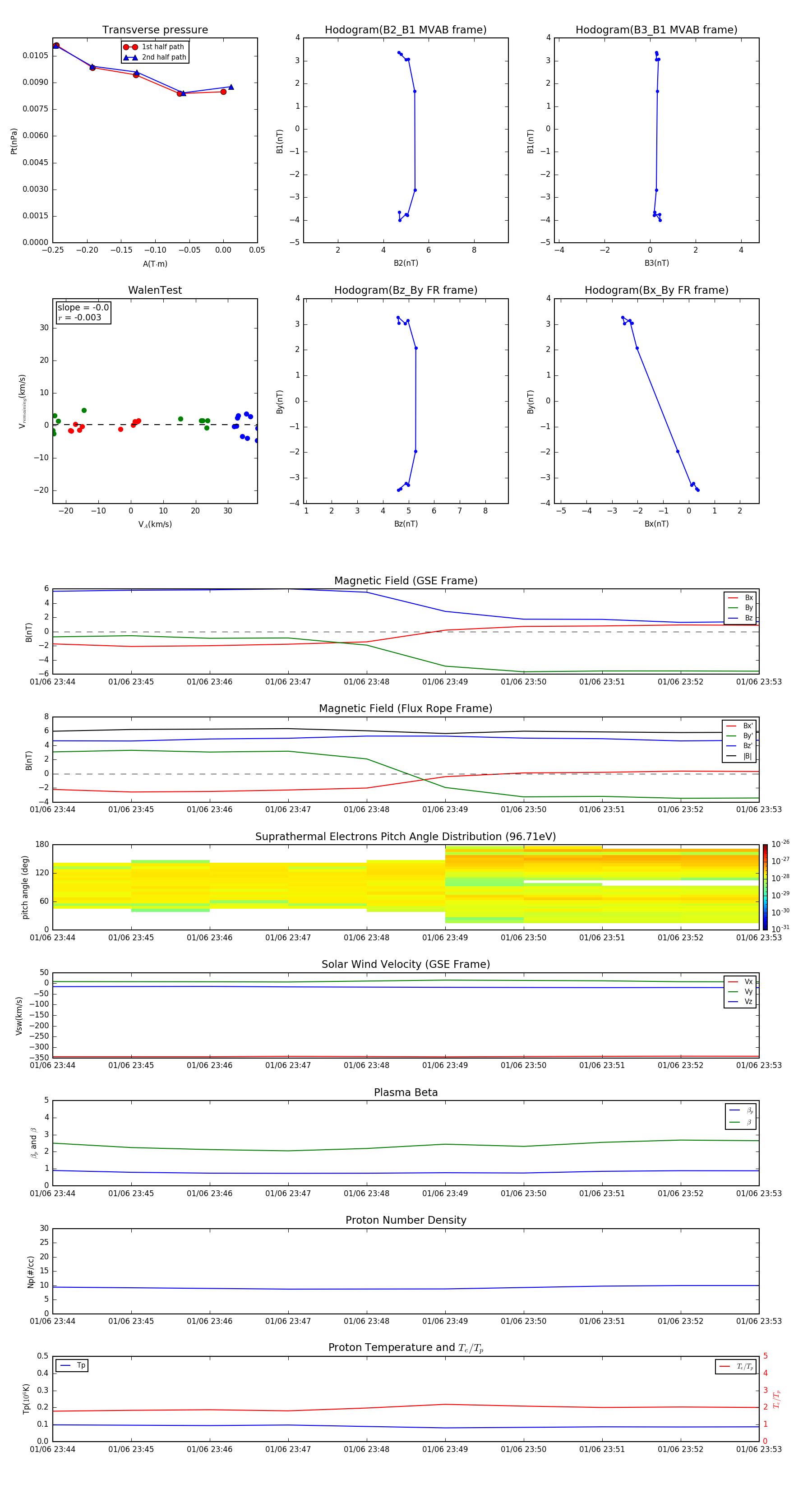Click 'Magnetic Field (Flux Rope Frame)' title
This screenshot has height=1489, width=812.
(406, 709)
